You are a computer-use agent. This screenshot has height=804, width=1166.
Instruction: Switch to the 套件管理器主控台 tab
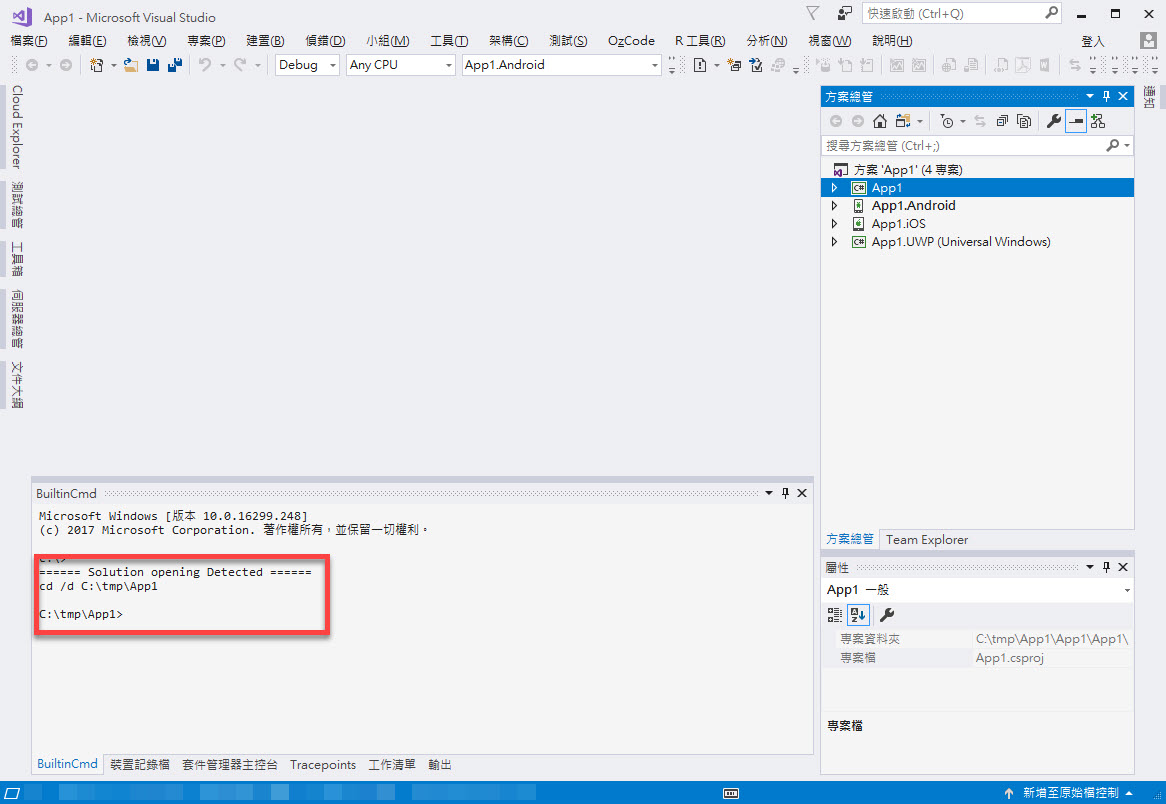[x=230, y=765]
